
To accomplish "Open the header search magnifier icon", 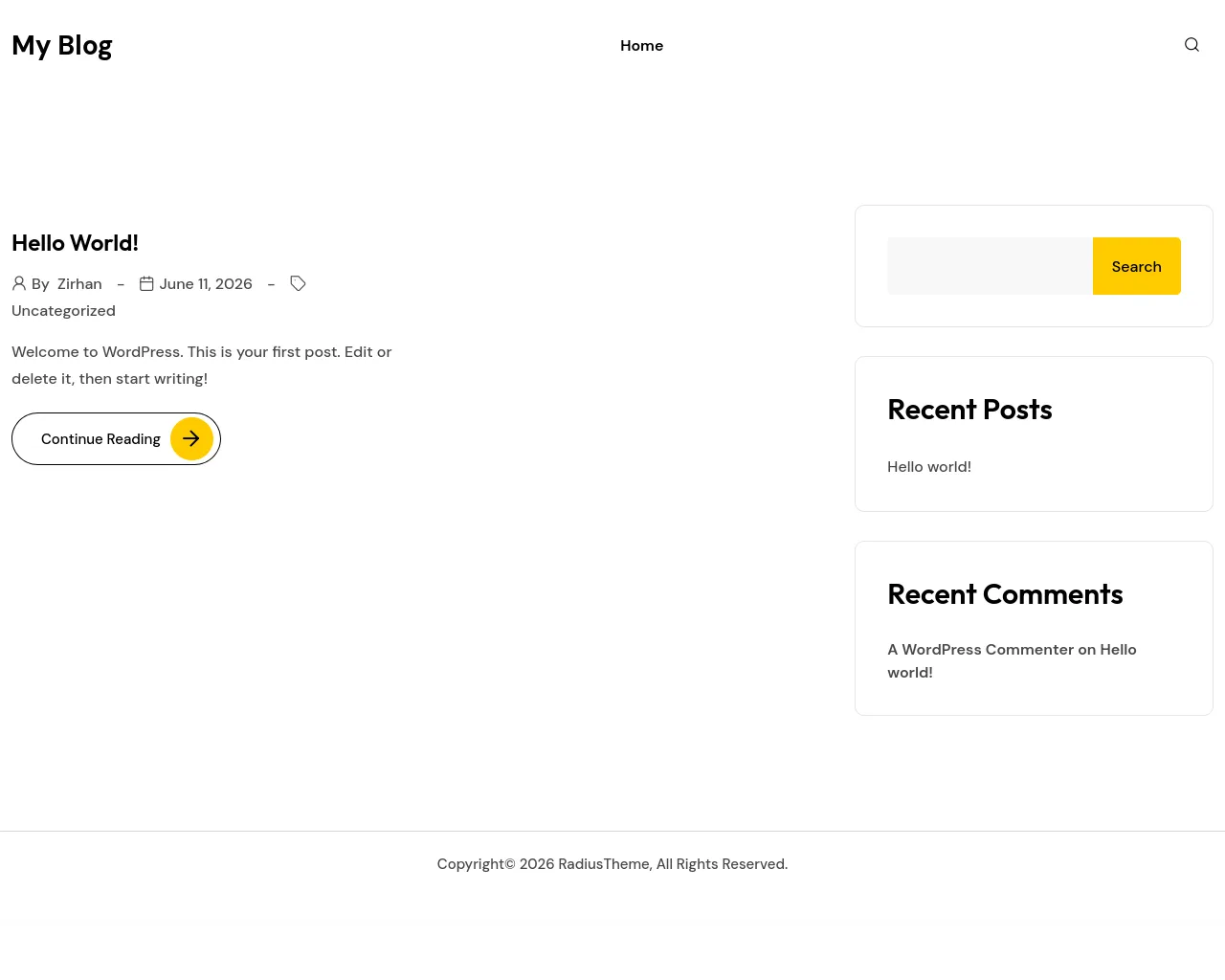I will pyautogui.click(x=1192, y=45).
